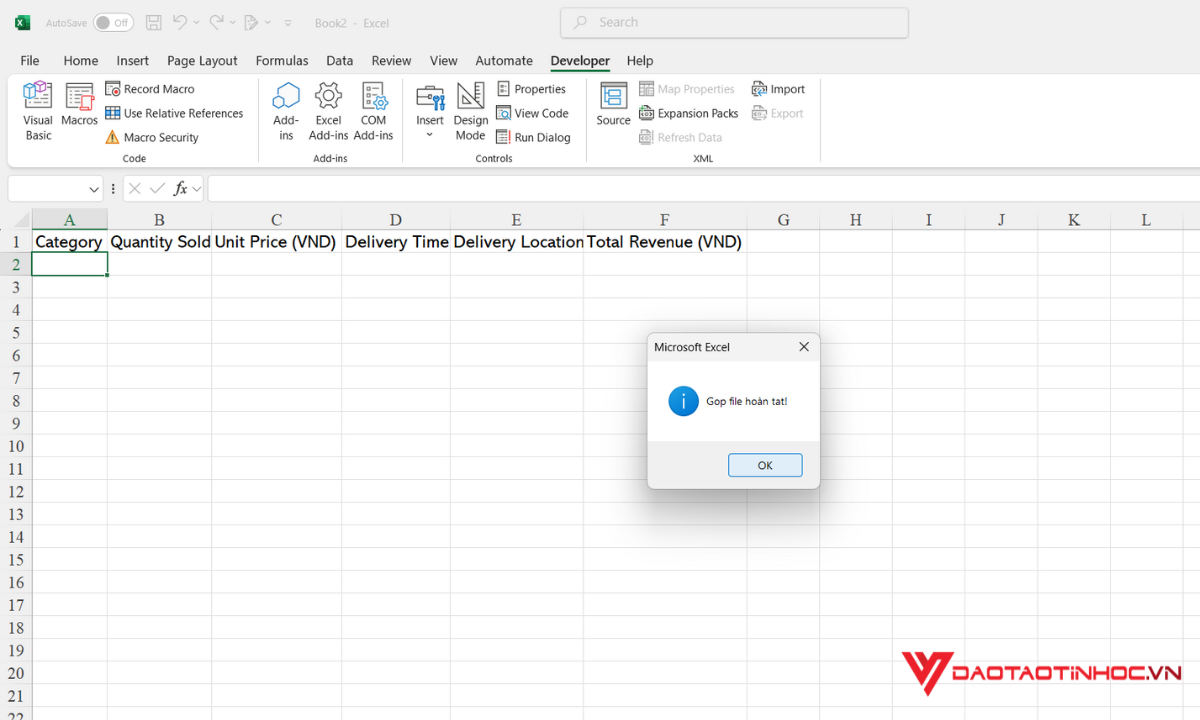Open Macro Security settings
Image resolution: width=1200 pixels, height=720 pixels.
[158, 137]
